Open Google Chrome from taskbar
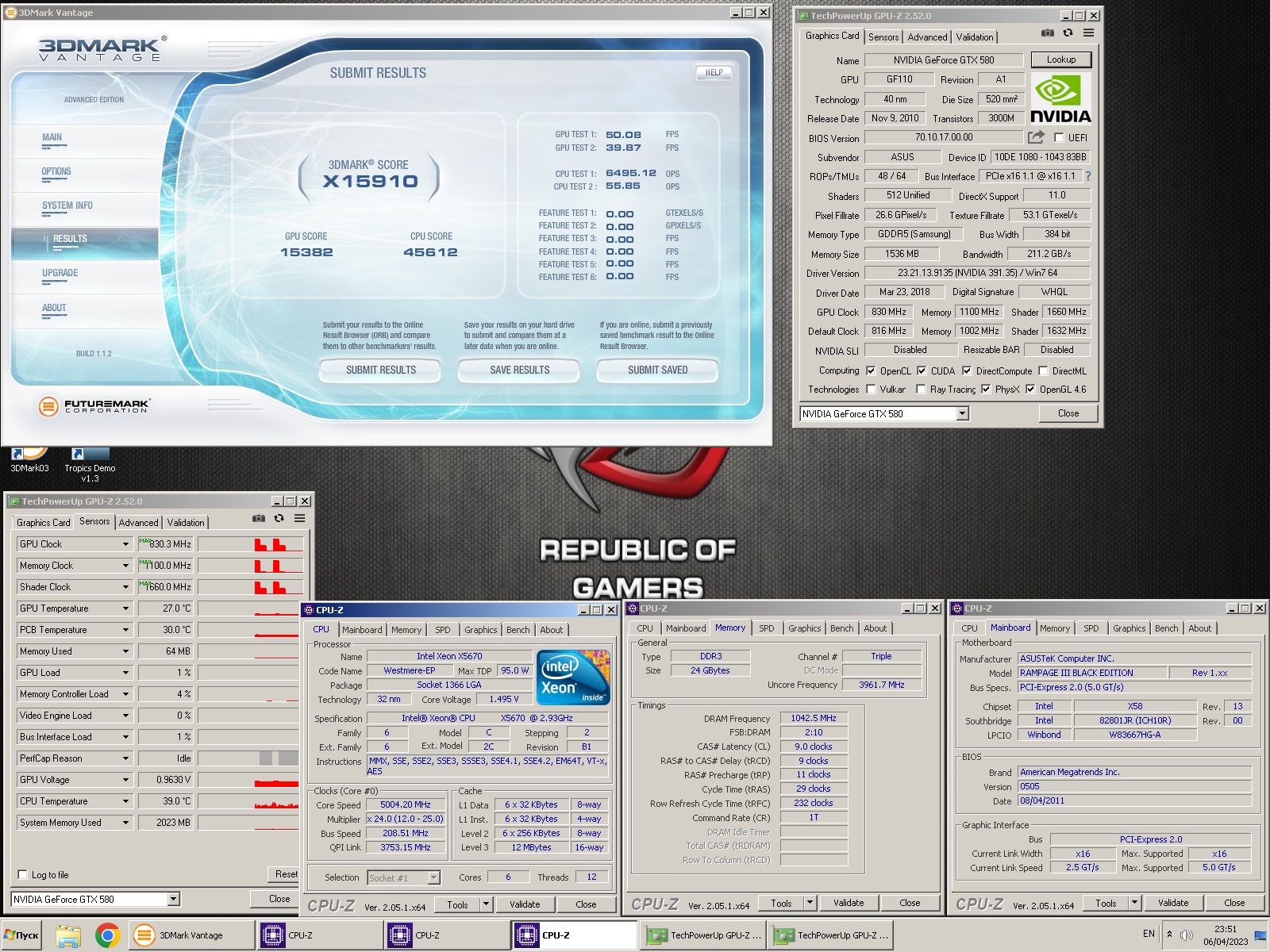Image resolution: width=1270 pixels, height=952 pixels. click(x=108, y=936)
